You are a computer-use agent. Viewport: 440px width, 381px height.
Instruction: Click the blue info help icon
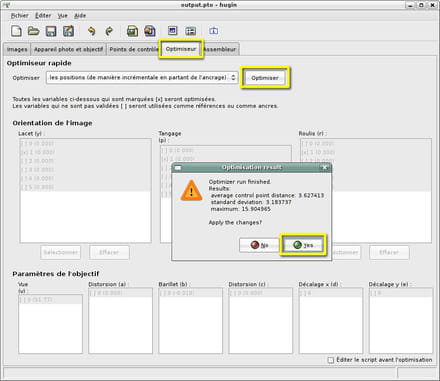point(214,31)
